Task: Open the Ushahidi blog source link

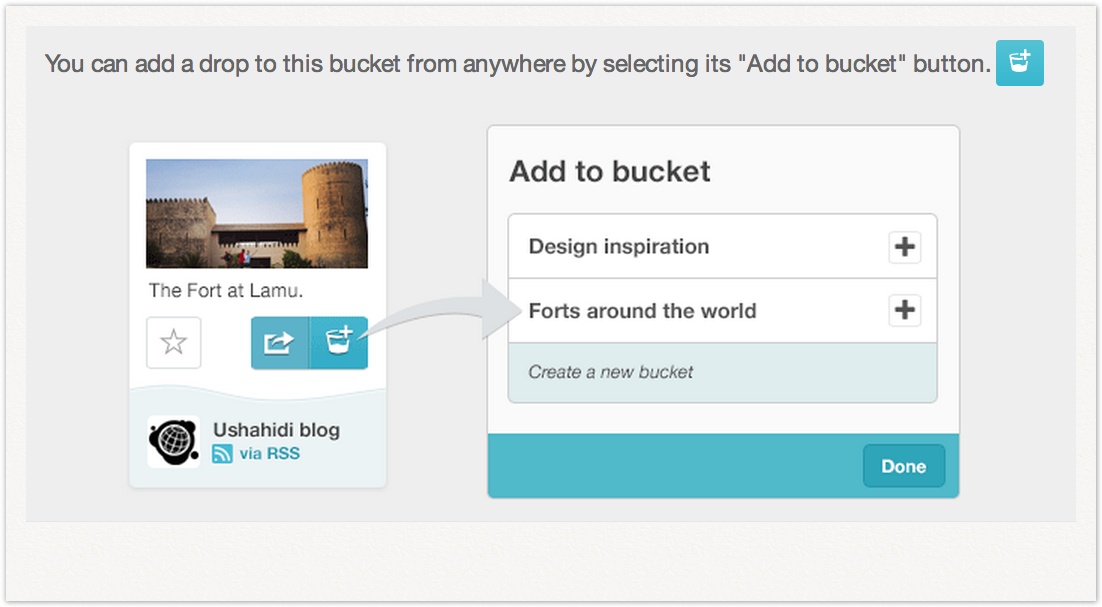Action: (276, 430)
